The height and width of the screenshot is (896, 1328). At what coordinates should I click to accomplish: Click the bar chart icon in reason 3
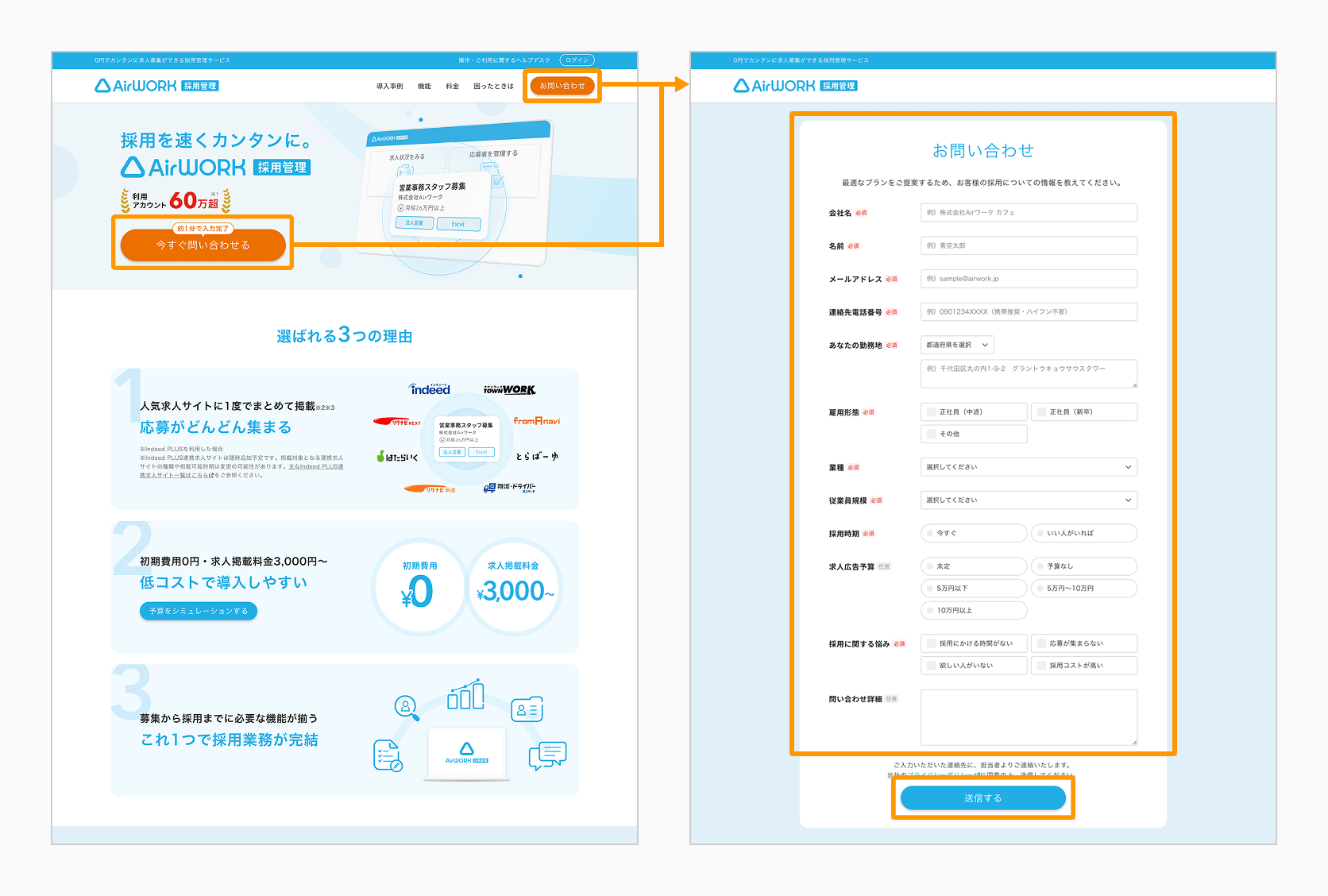465,693
